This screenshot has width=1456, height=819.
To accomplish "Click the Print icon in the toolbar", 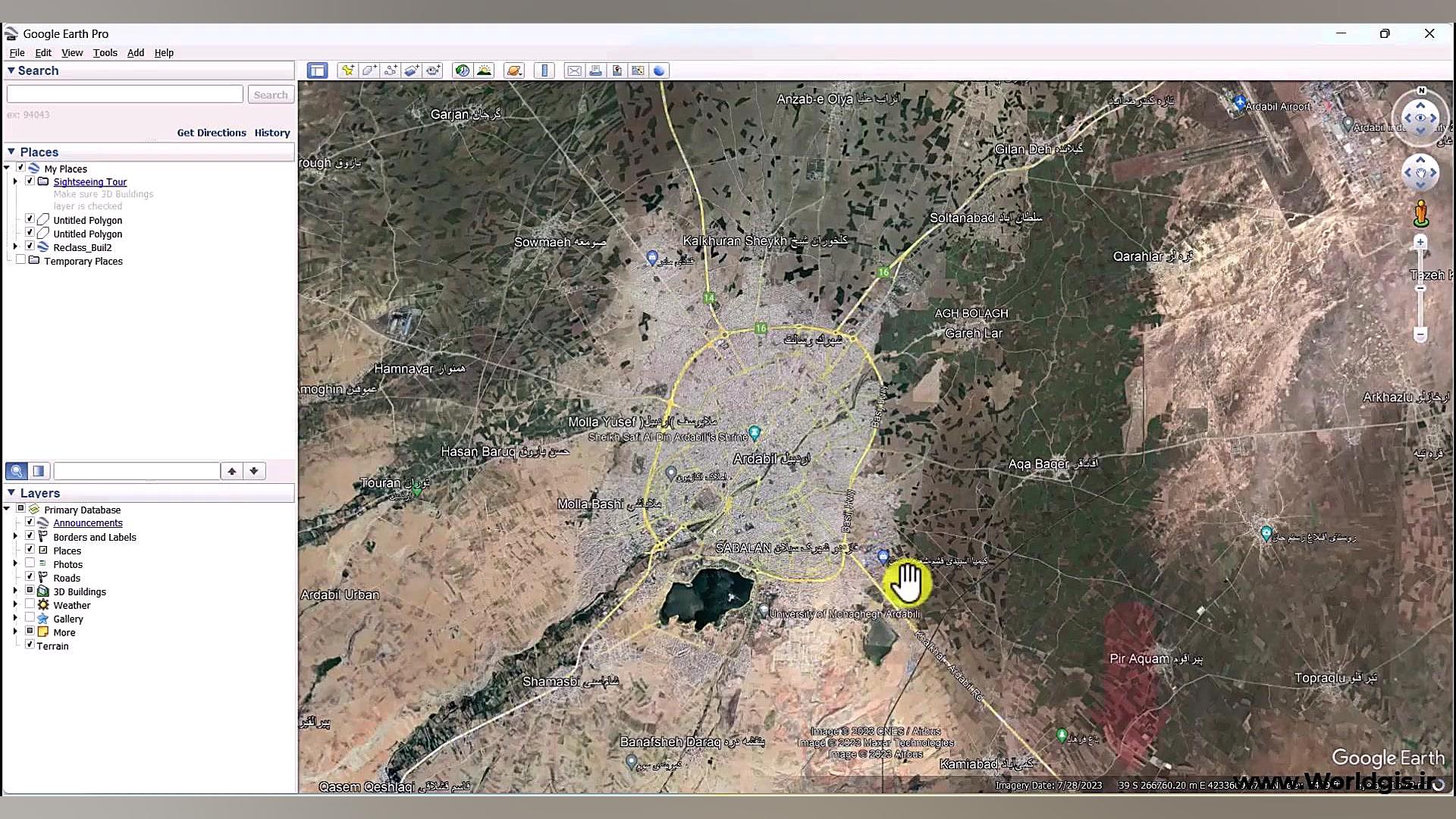I will tap(595, 71).
